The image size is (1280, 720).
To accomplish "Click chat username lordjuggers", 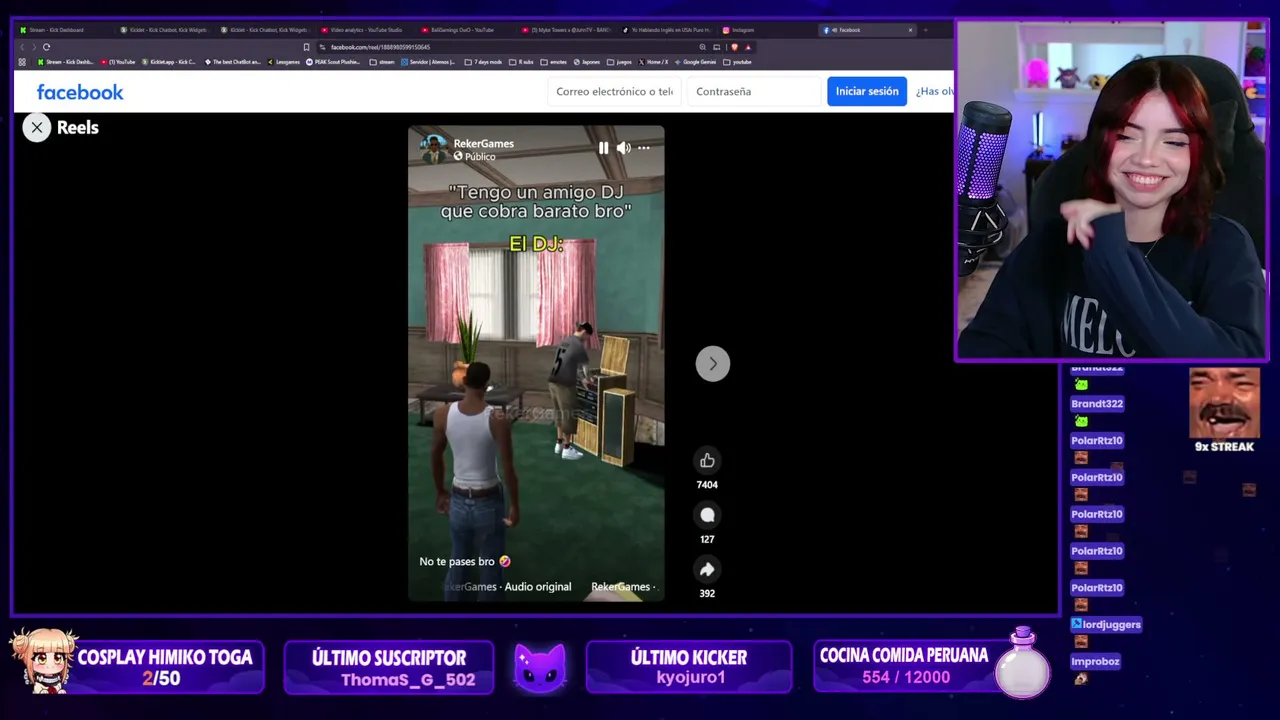I will (1106, 624).
